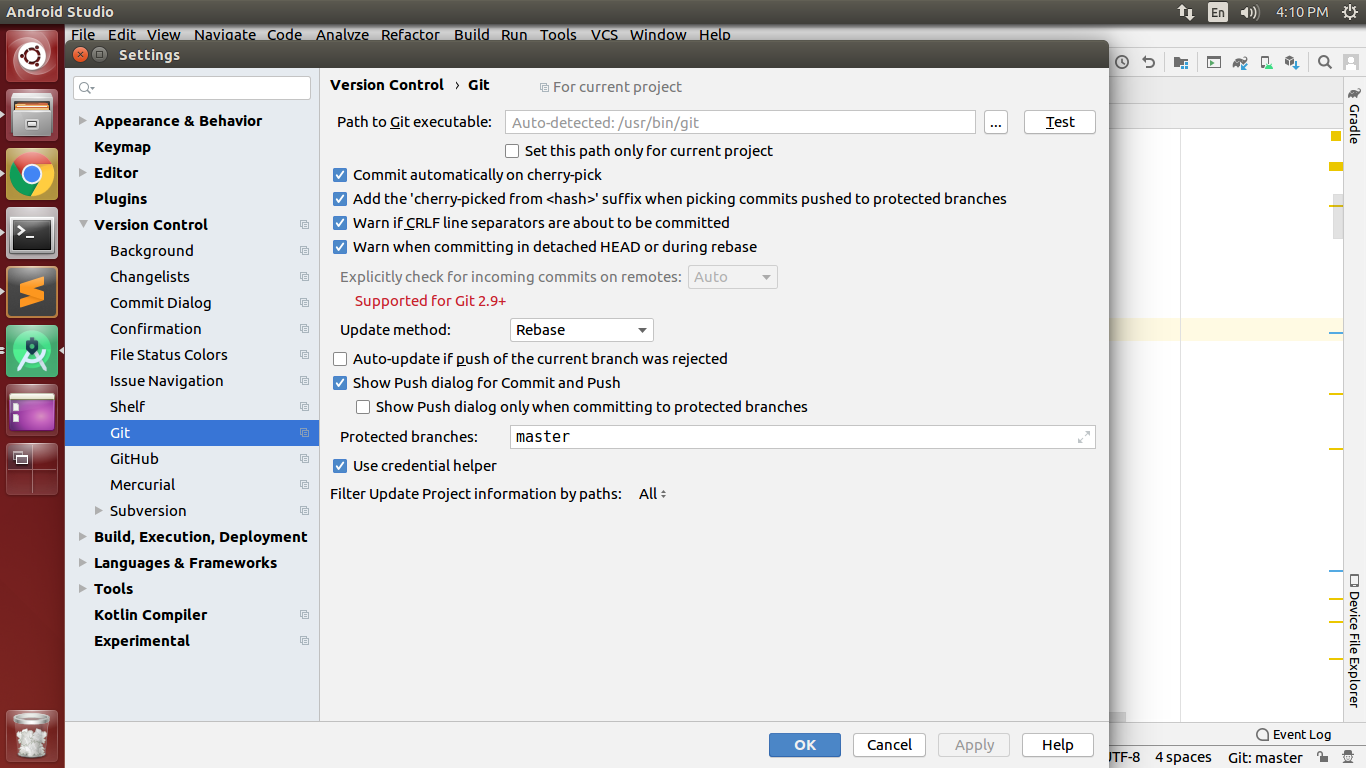Screen dimensions: 1366x768
Task: Focus the settings search box
Action: (192, 88)
